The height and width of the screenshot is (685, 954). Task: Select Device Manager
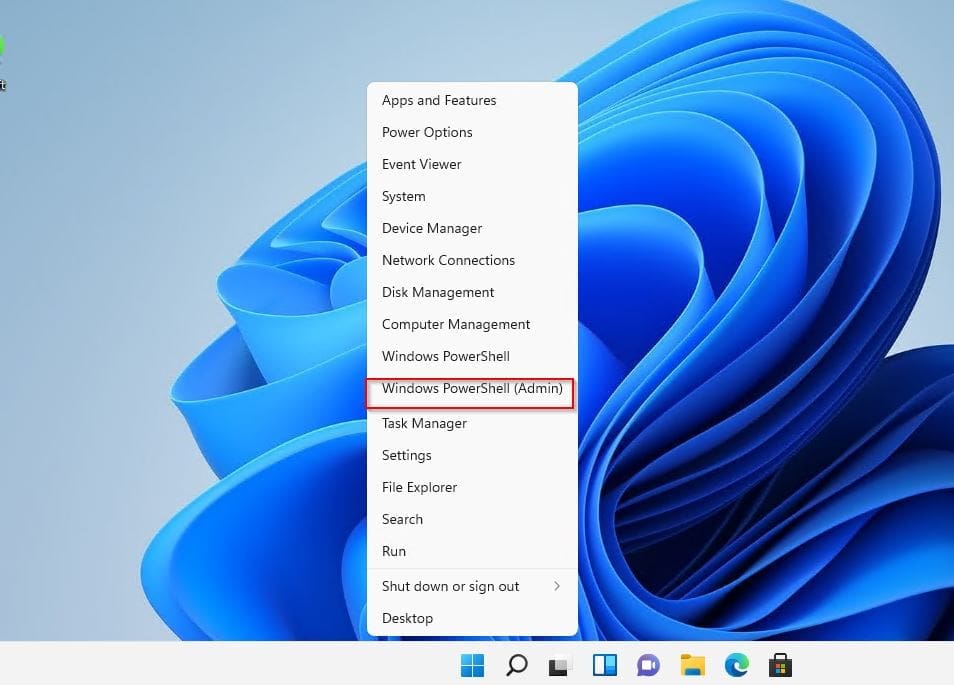432,228
